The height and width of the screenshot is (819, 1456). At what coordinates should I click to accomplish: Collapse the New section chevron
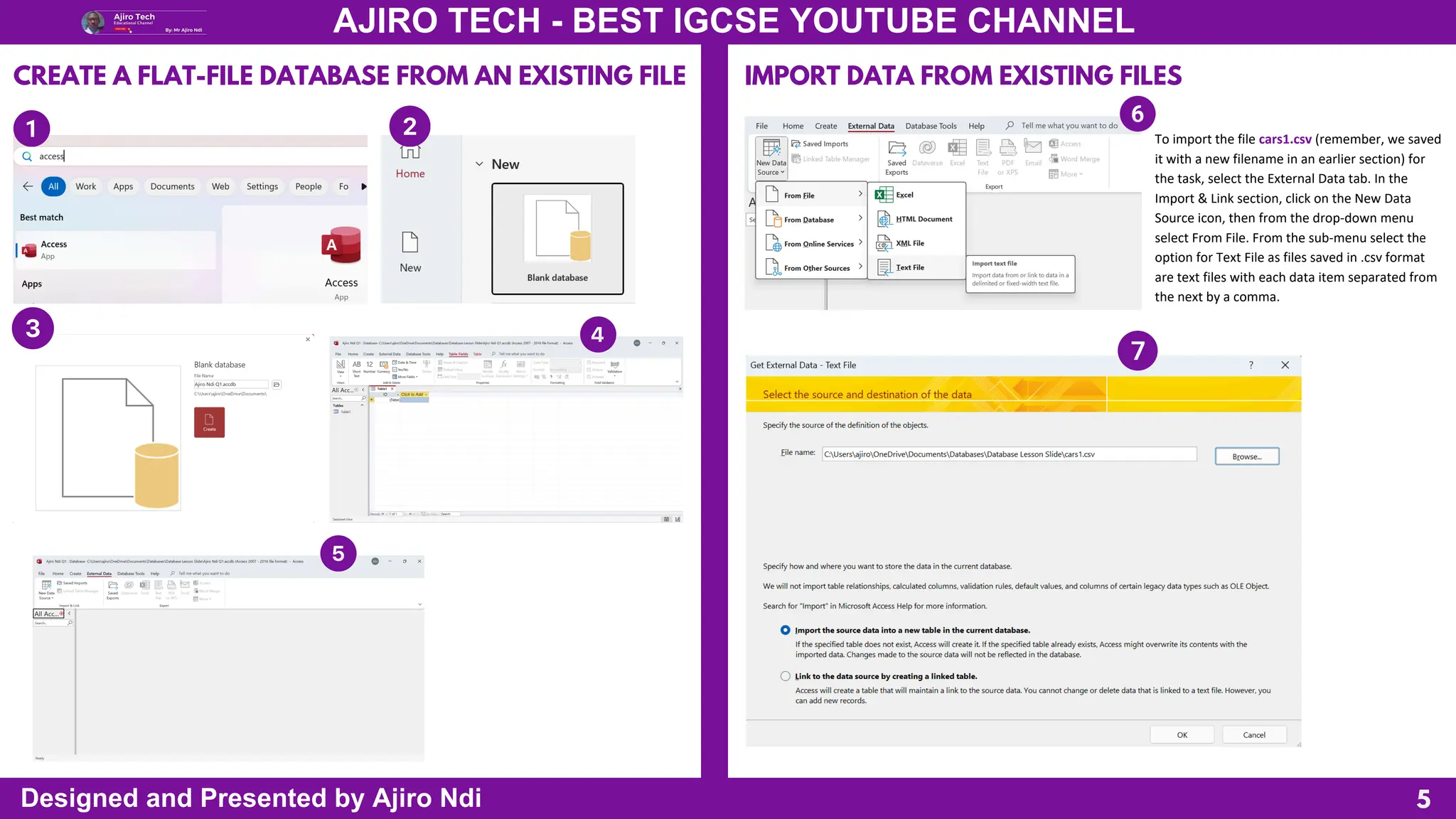[x=479, y=164]
